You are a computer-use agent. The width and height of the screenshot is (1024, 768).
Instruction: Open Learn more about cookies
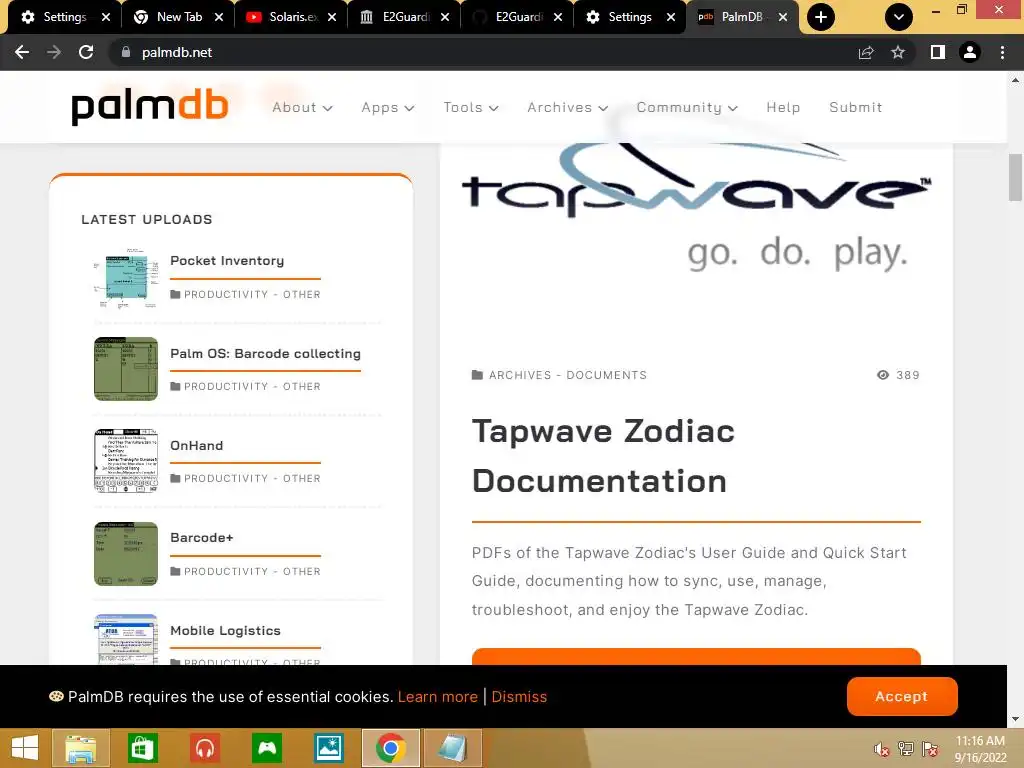[x=438, y=697]
